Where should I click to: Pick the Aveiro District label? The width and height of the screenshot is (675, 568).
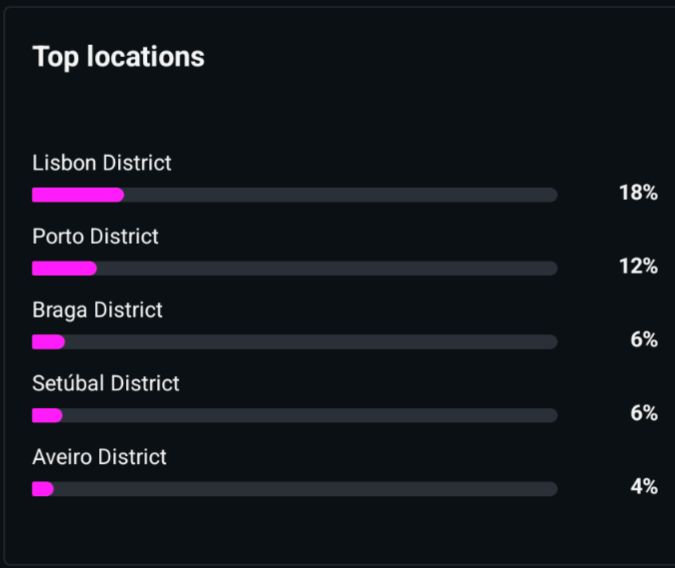[99, 457]
